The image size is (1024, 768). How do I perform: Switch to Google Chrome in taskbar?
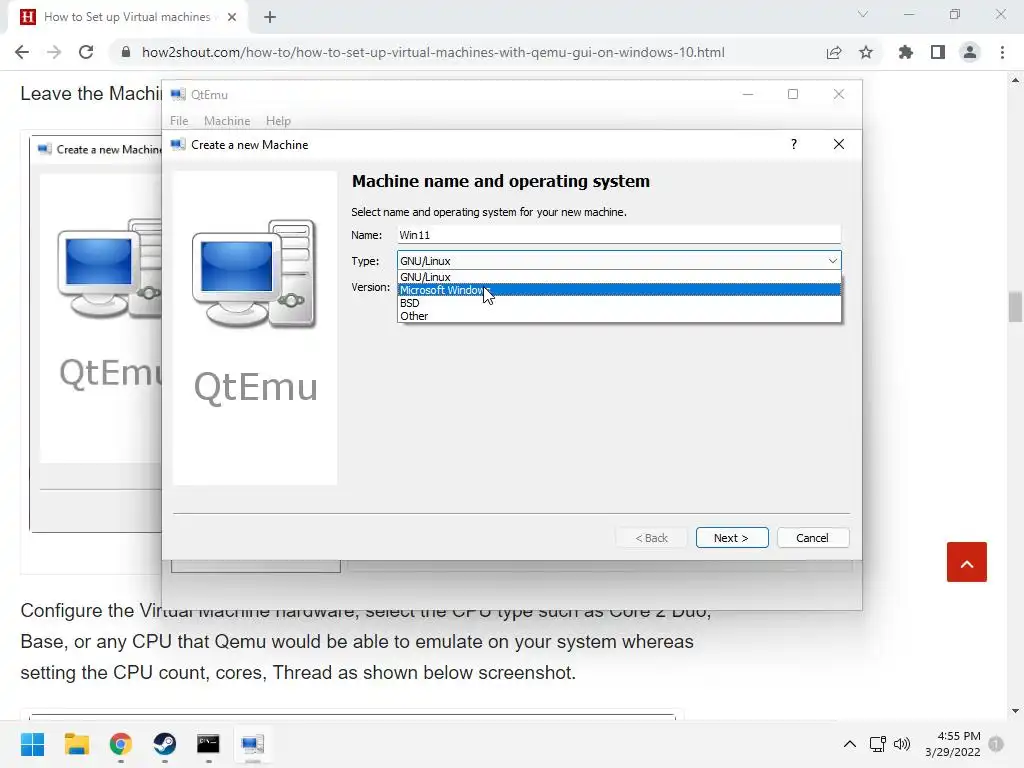121,744
